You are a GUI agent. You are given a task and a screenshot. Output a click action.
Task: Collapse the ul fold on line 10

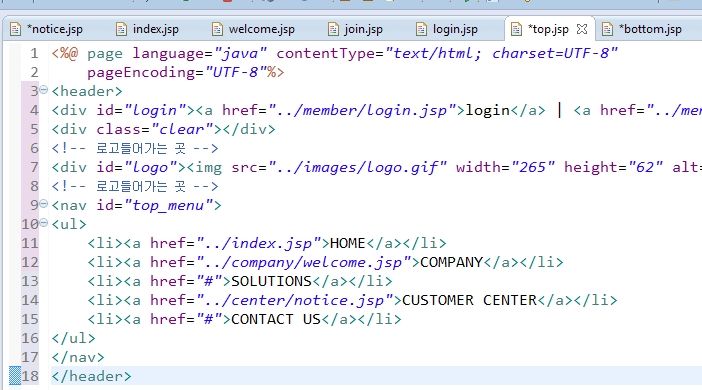coord(43,223)
